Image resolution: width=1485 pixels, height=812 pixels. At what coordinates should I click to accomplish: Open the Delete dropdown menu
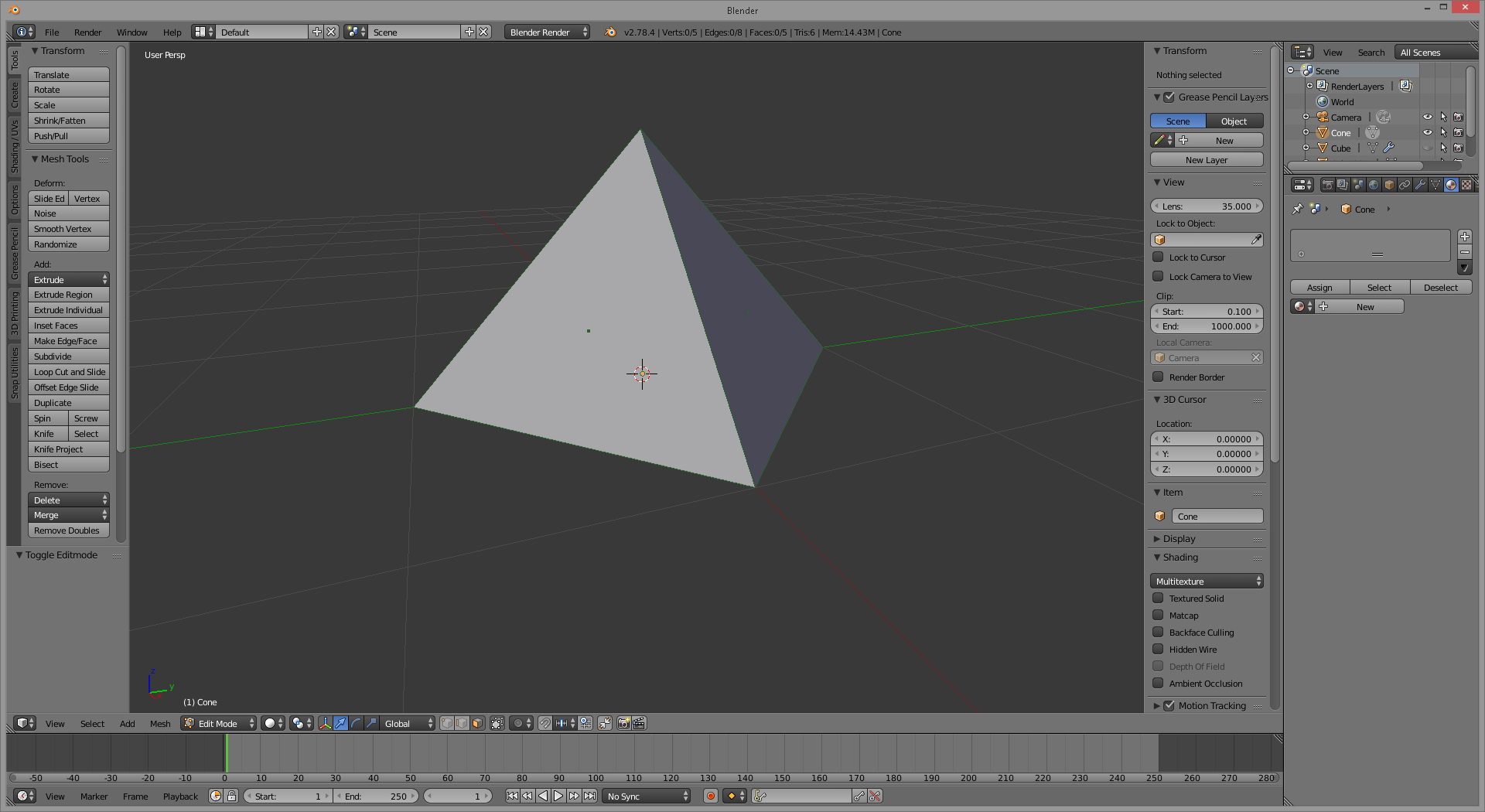(x=69, y=500)
